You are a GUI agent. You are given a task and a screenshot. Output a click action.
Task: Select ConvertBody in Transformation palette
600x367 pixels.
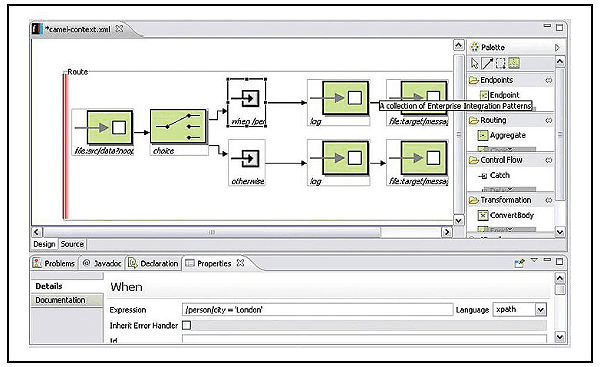pyautogui.click(x=505, y=215)
